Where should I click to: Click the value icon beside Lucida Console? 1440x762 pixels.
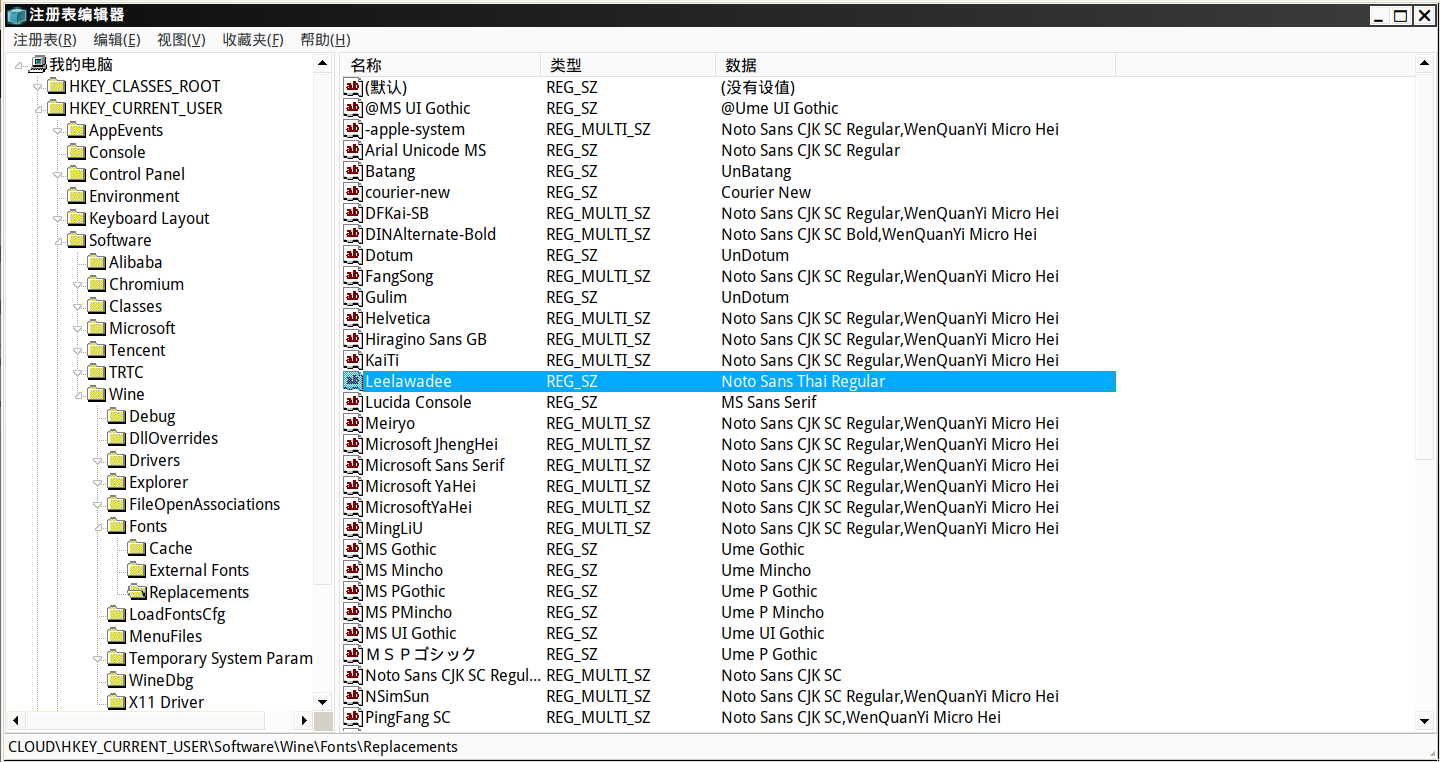click(x=353, y=402)
